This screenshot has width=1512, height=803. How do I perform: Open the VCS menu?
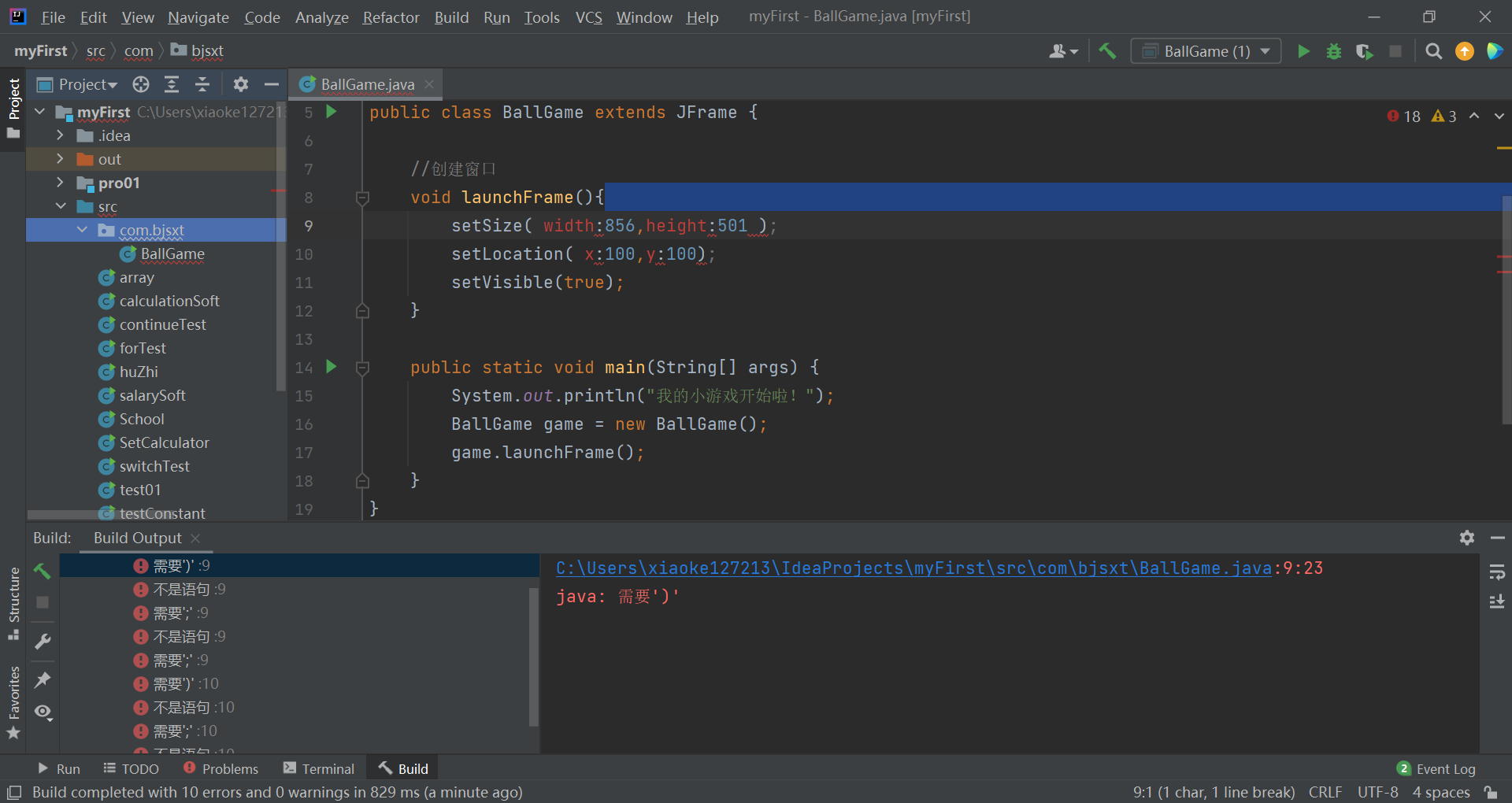(588, 17)
